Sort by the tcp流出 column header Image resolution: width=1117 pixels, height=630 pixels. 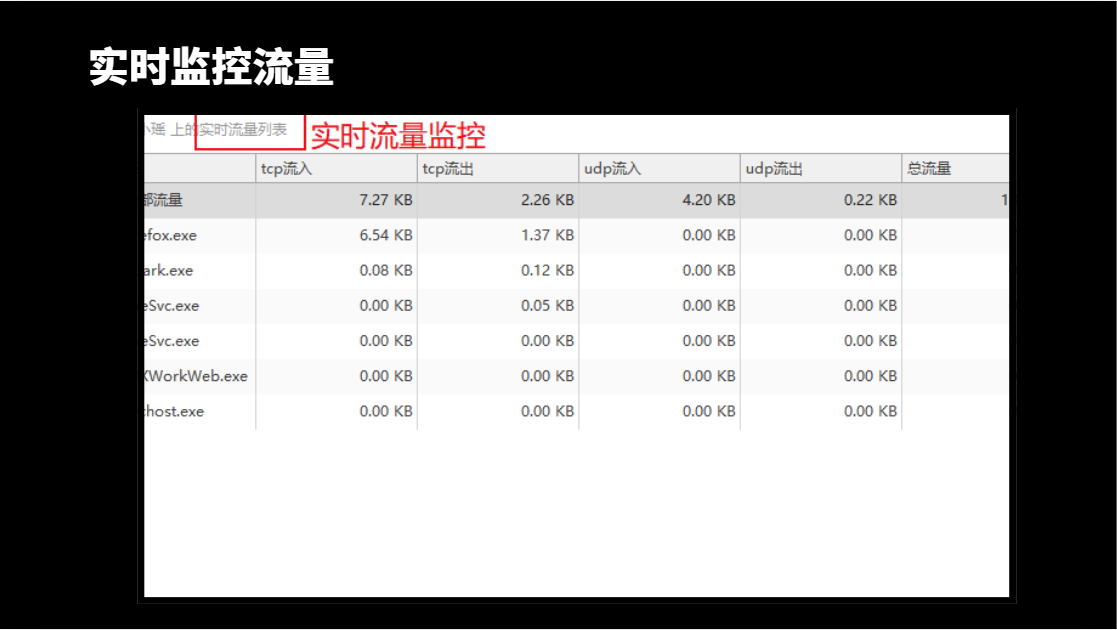pos(498,169)
